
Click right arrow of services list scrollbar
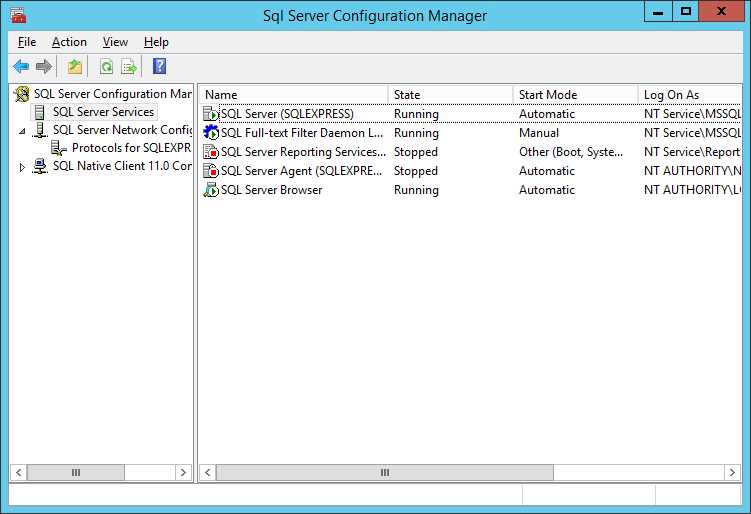click(732, 473)
